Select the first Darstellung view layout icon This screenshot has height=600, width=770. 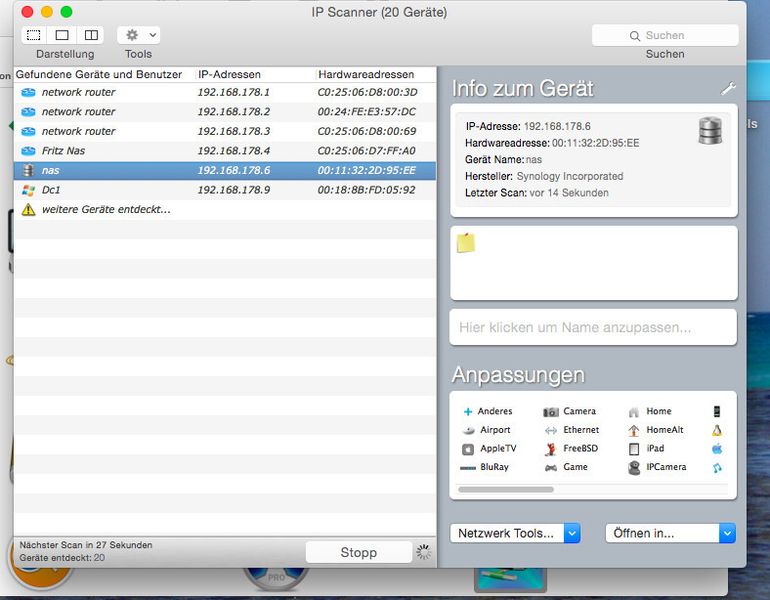pos(34,35)
